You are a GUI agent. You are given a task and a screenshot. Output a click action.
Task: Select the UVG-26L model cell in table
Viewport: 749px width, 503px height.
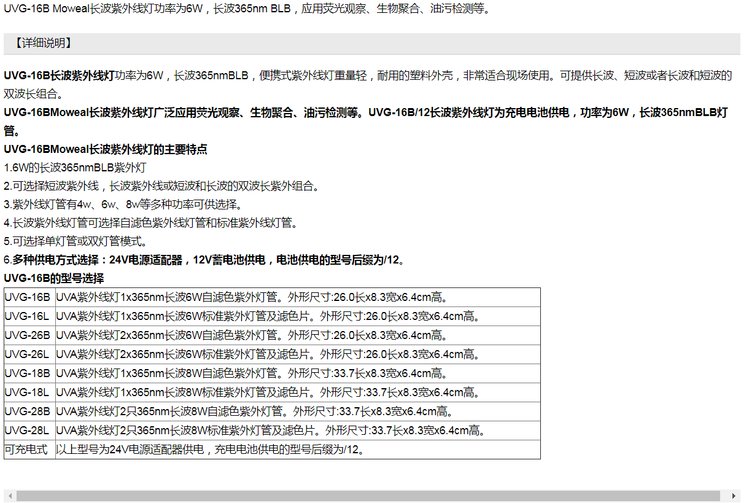pyautogui.click(x=27, y=354)
